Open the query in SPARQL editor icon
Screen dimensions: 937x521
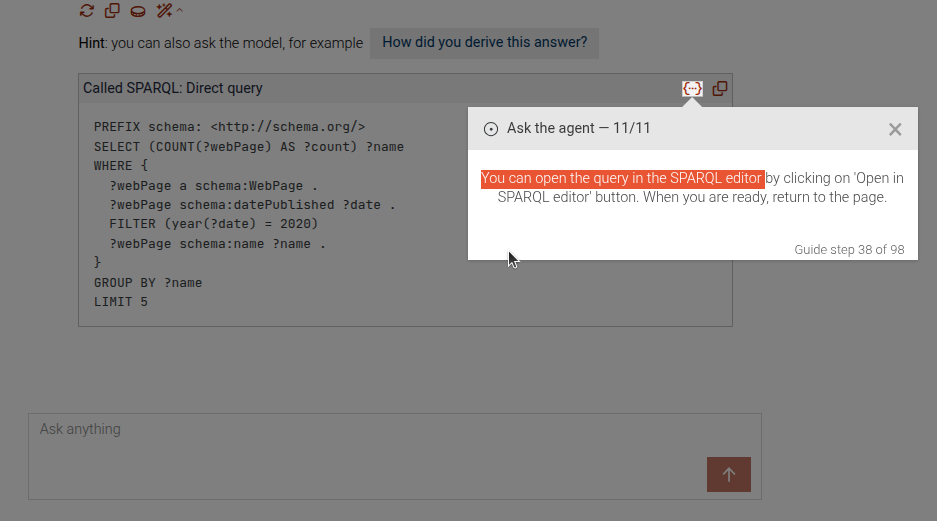(692, 88)
